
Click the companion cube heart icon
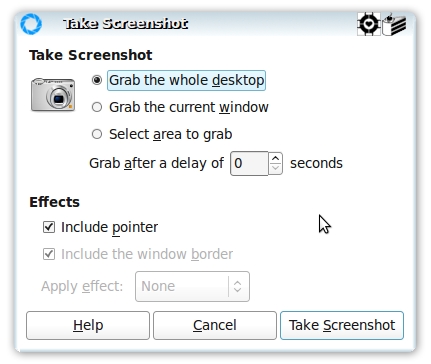click(x=368, y=24)
